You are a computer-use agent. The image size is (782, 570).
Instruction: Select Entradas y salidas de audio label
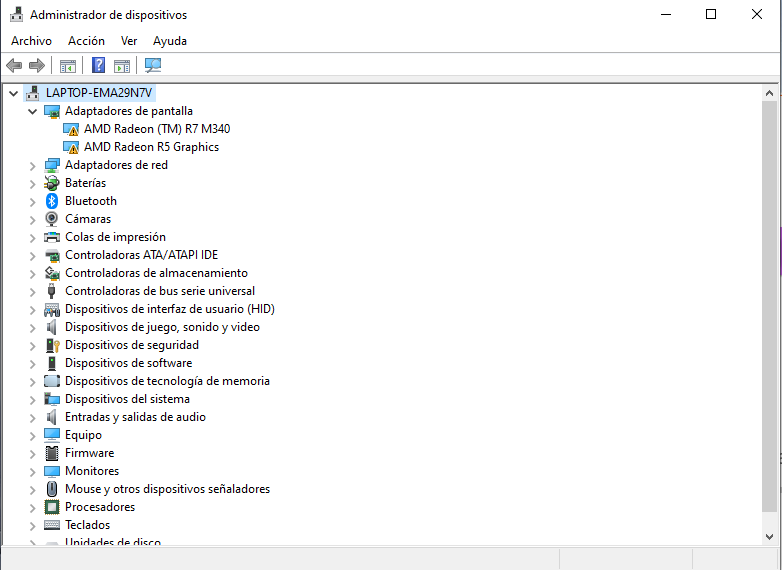[136, 417]
